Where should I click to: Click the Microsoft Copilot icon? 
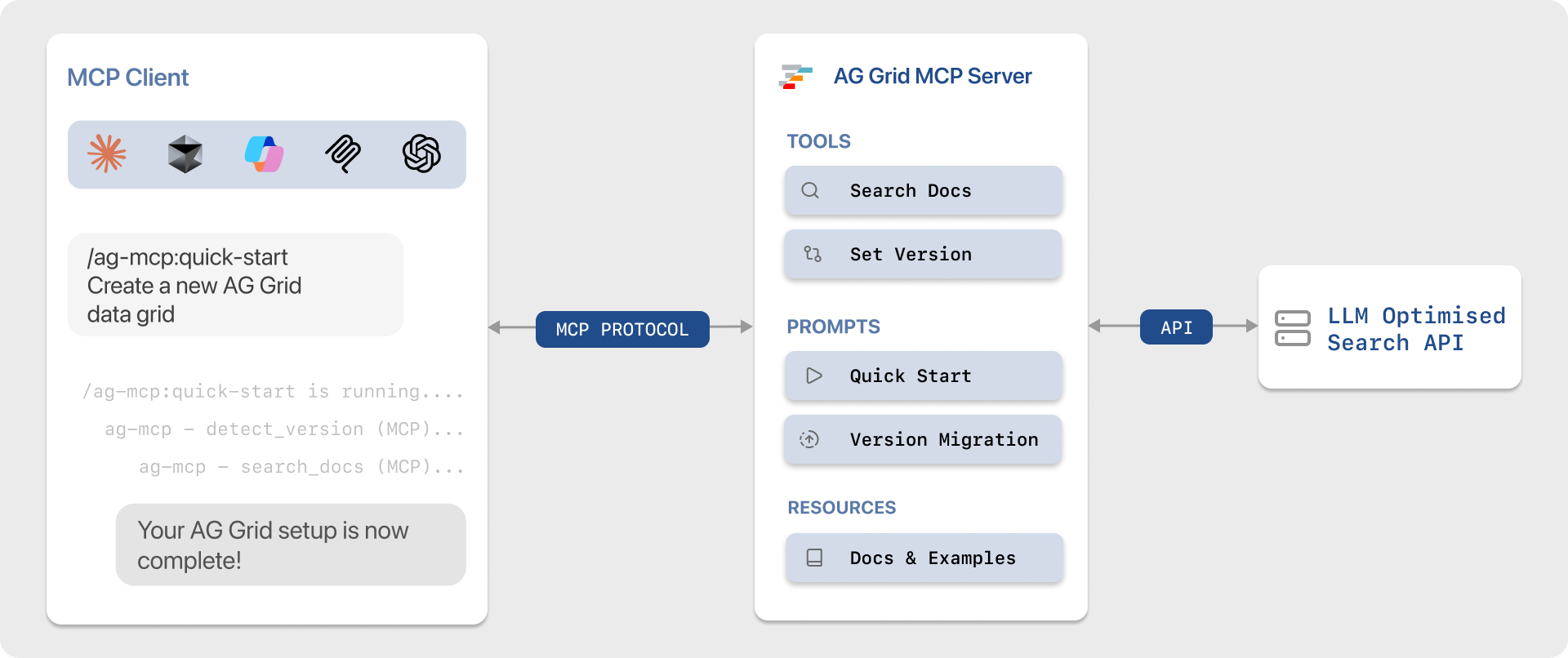pos(264,153)
